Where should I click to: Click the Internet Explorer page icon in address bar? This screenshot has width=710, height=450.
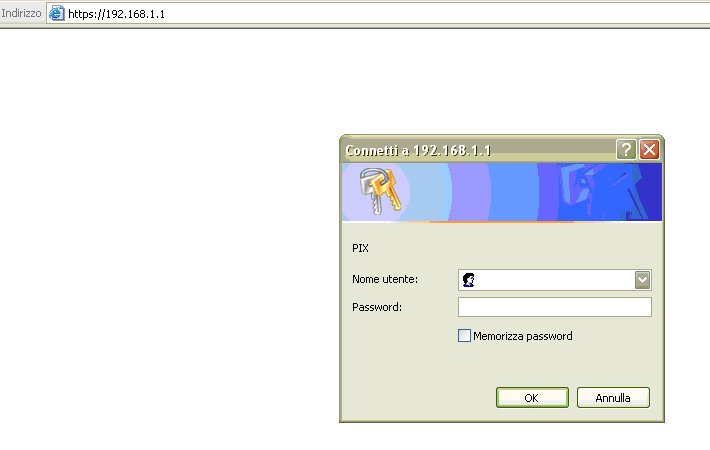click(x=56, y=13)
